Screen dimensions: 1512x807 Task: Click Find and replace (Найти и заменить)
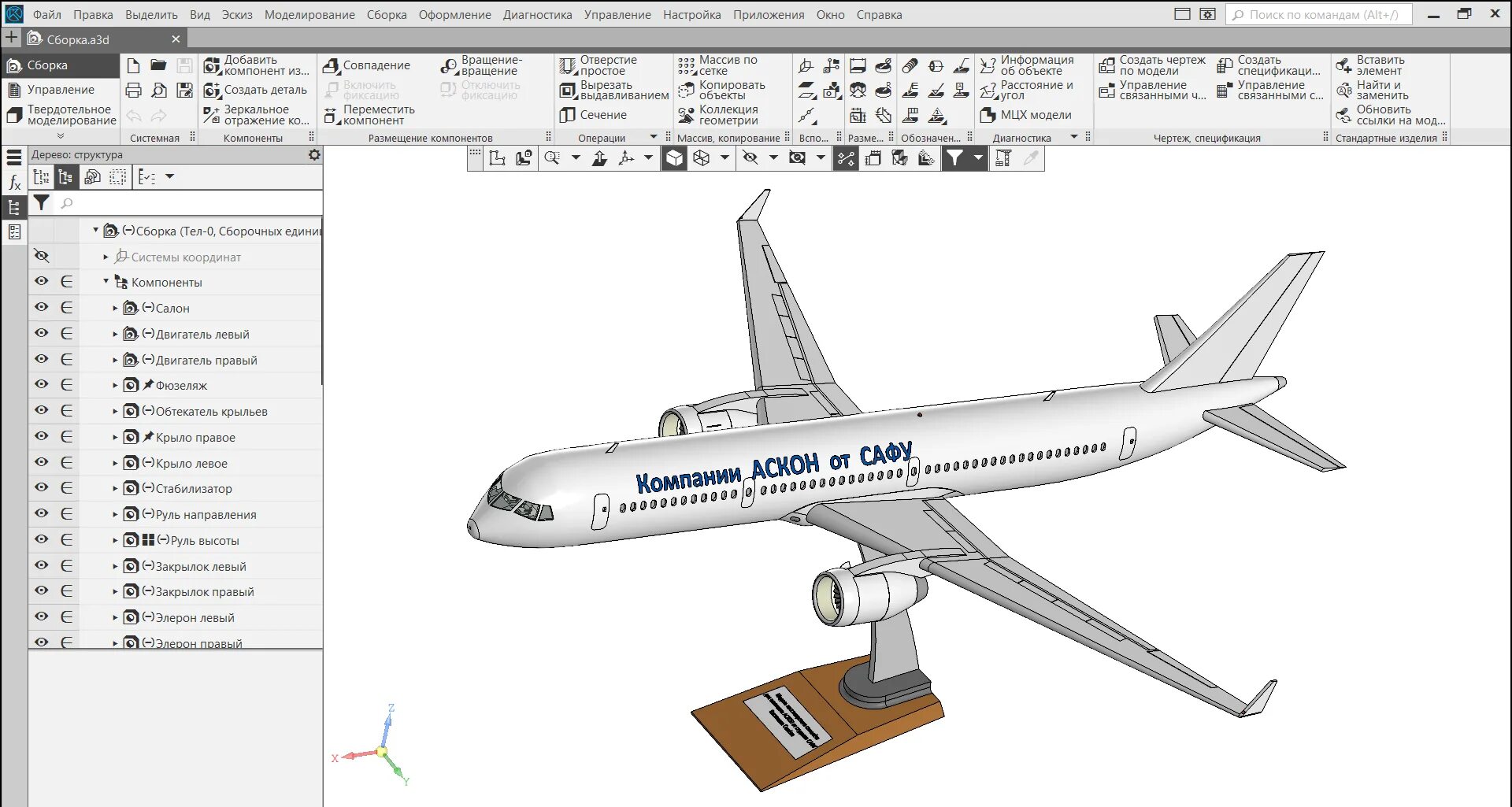coord(1373,91)
